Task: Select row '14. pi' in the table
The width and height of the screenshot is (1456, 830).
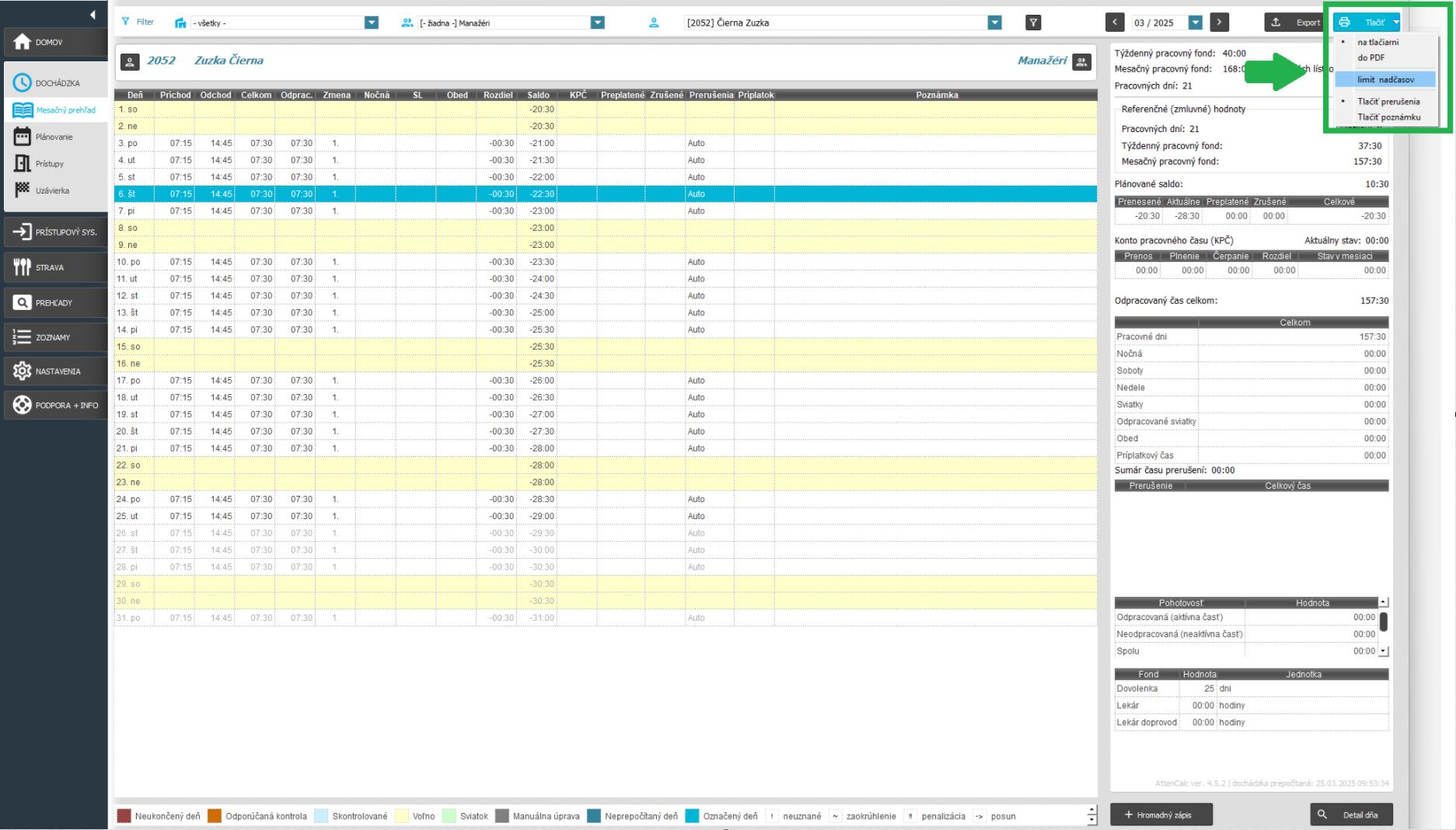Action: 606,330
